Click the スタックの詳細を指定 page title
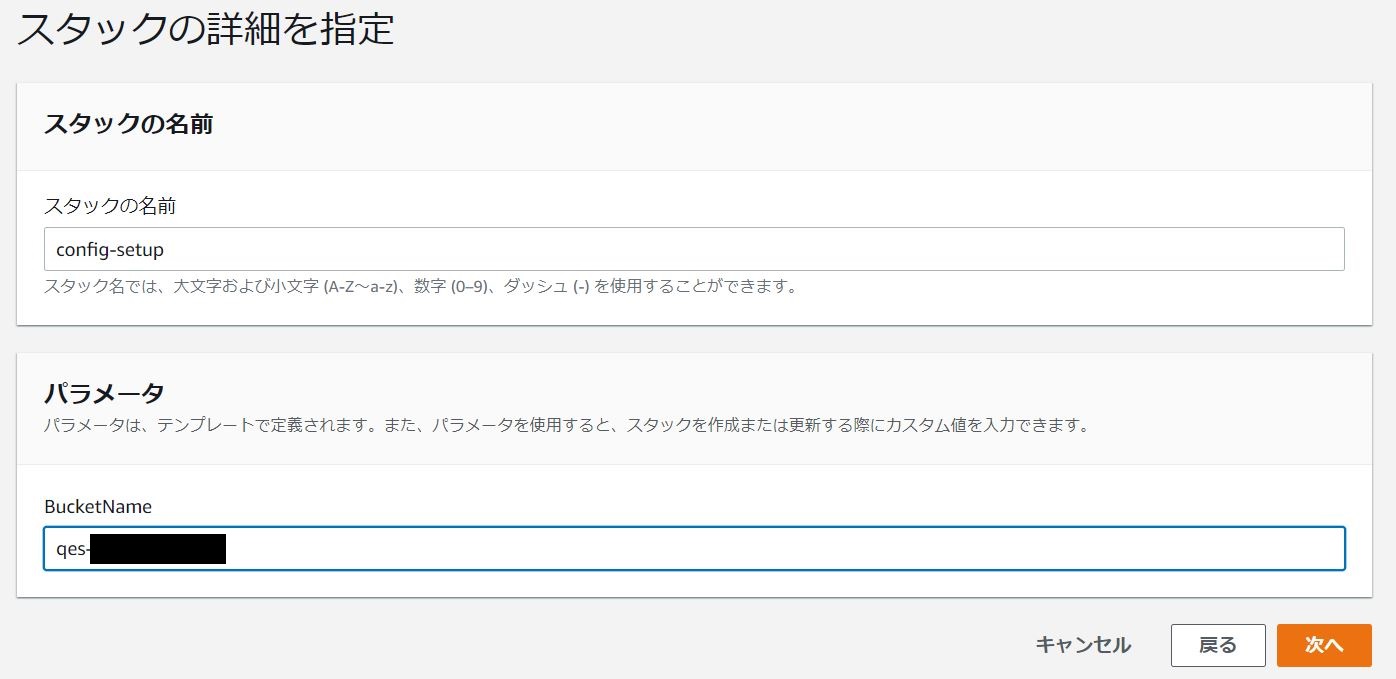This screenshot has width=1396, height=679. (206, 30)
